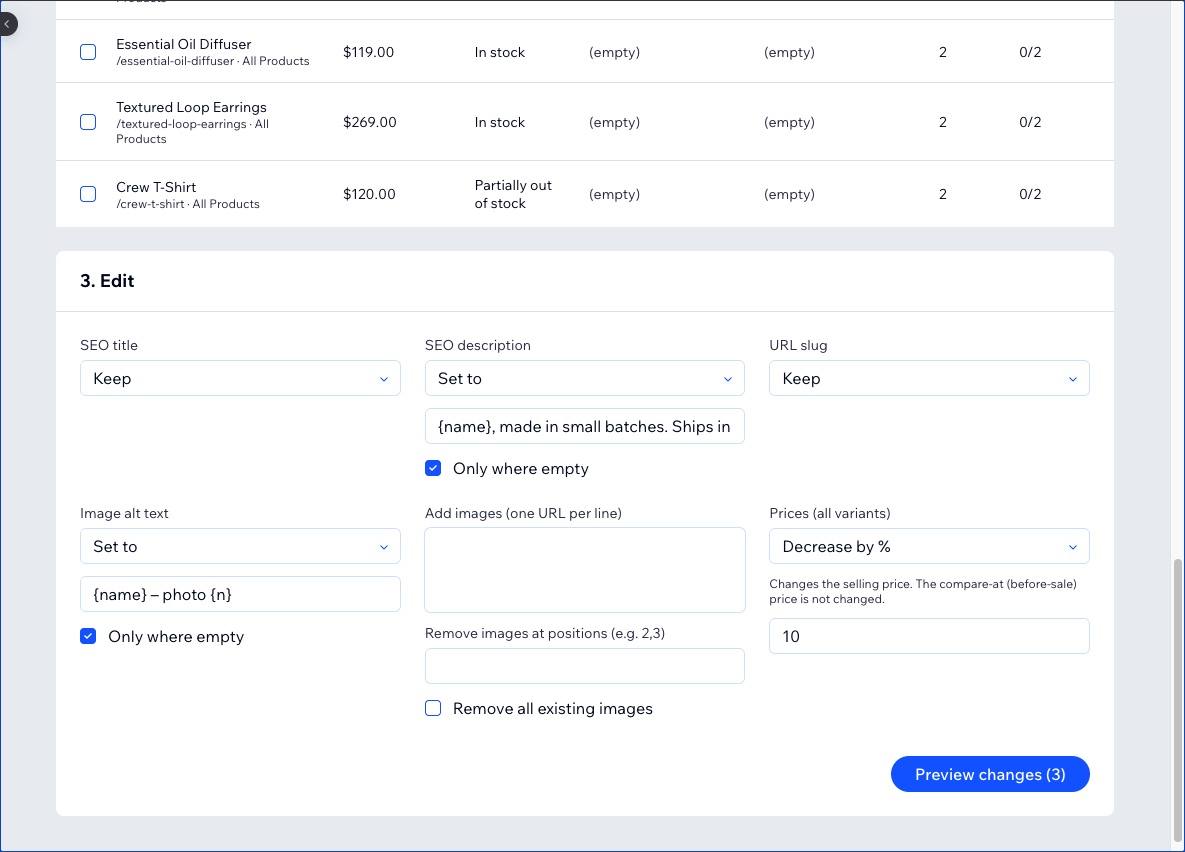Screen dimensions: 1185x852
Task: Click In stock status for Textured Loop Earrings
Action: pyautogui.click(x=500, y=122)
